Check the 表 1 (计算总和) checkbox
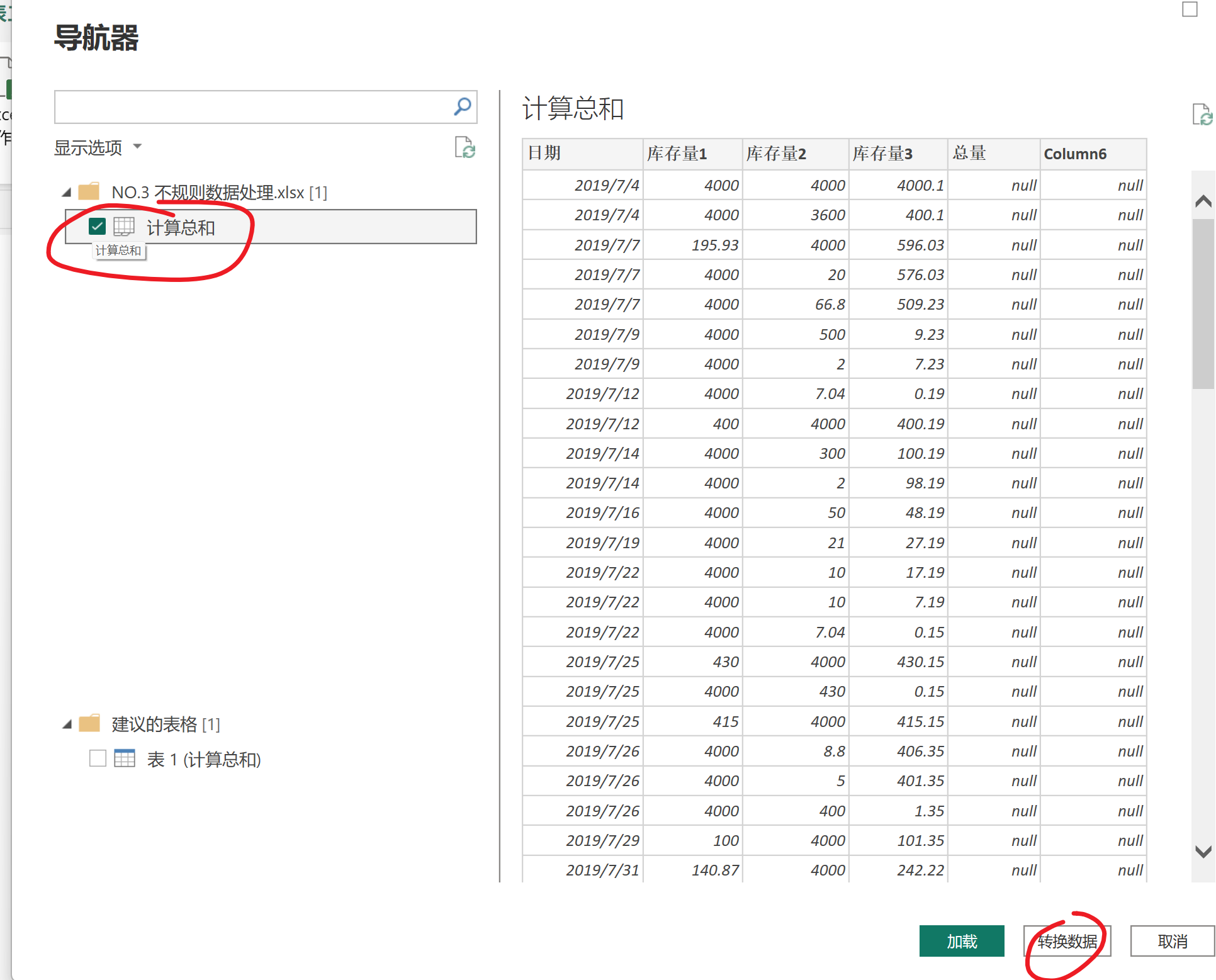This screenshot has height=980, width=1216. coord(98,758)
